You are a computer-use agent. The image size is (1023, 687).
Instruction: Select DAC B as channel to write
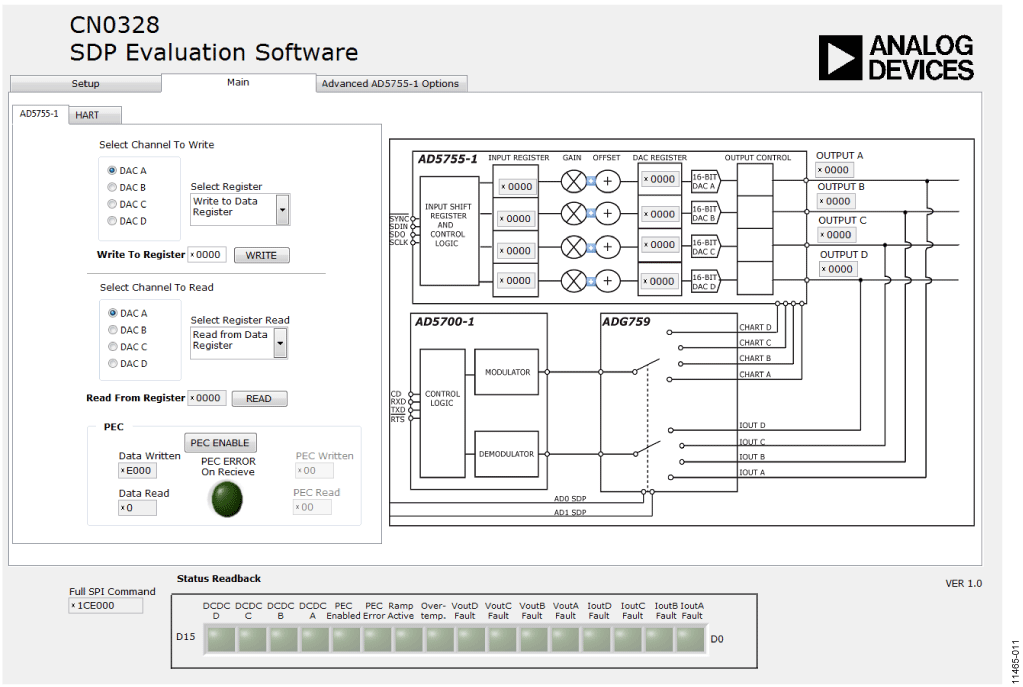tap(112, 187)
